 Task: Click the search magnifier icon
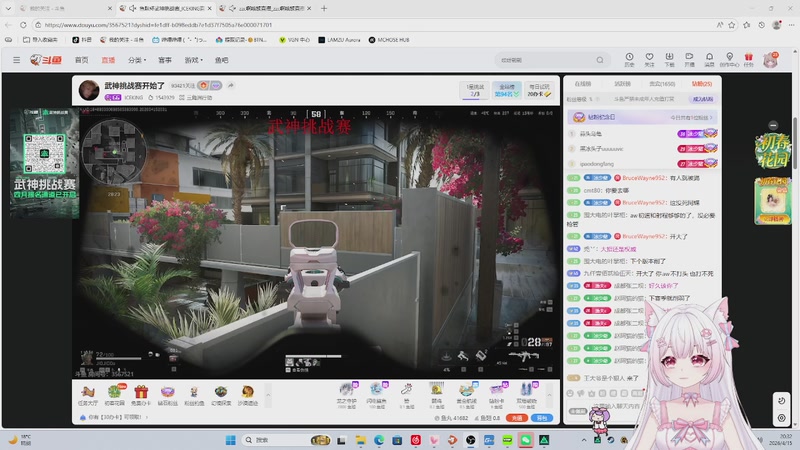(x=600, y=60)
